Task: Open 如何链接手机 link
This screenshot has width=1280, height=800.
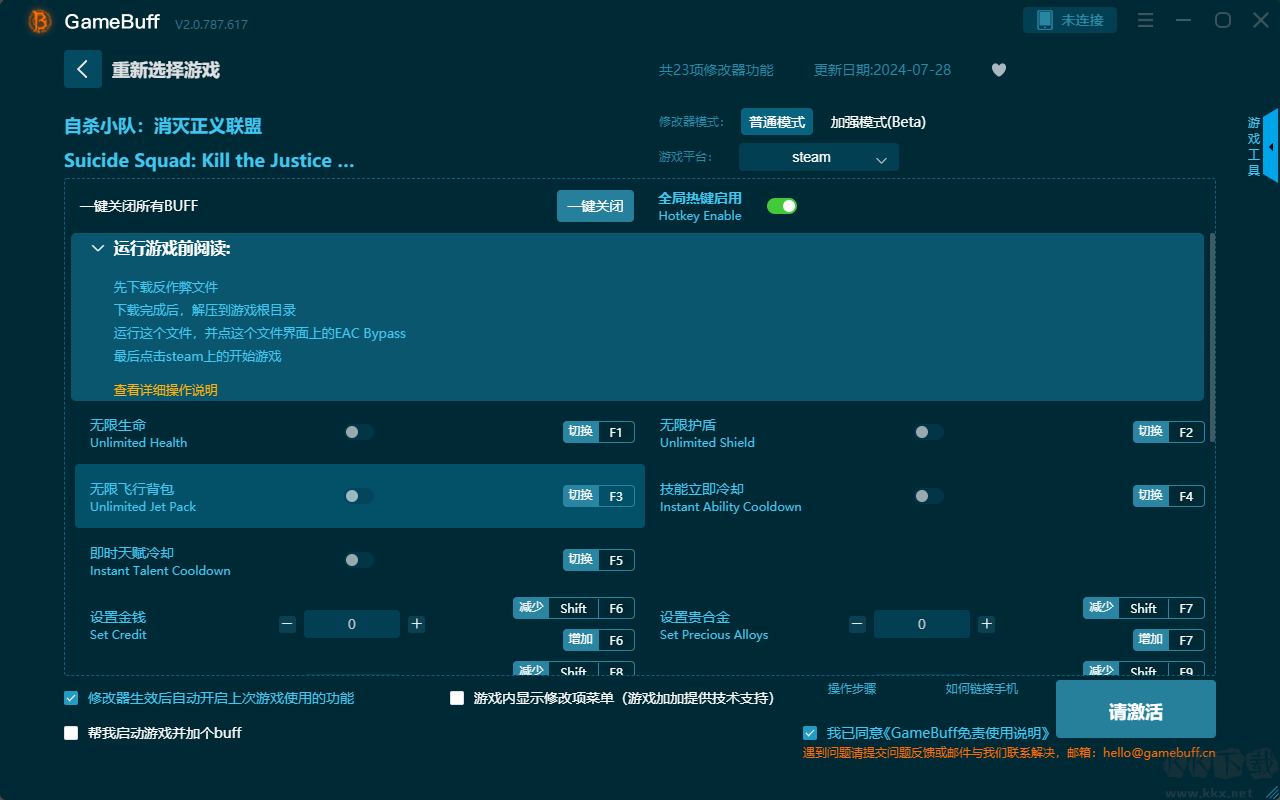Action: point(982,689)
